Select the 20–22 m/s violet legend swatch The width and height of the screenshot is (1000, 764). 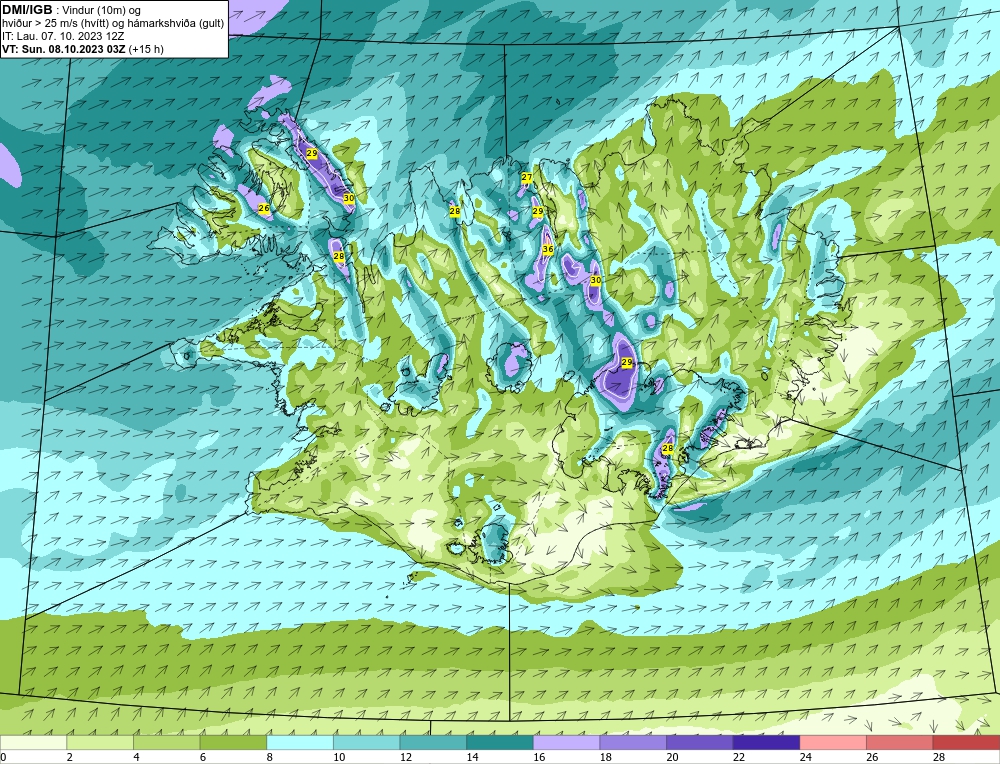(700, 742)
